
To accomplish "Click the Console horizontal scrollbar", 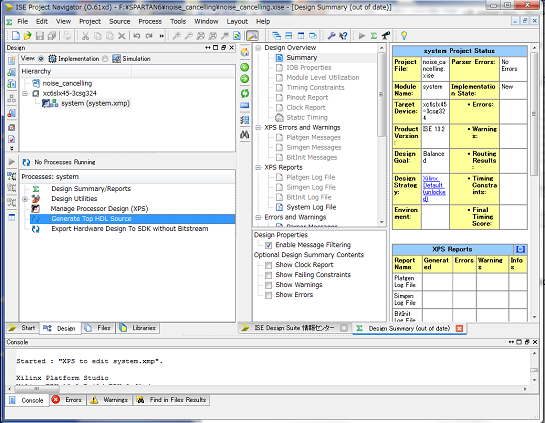I will point(267,389).
